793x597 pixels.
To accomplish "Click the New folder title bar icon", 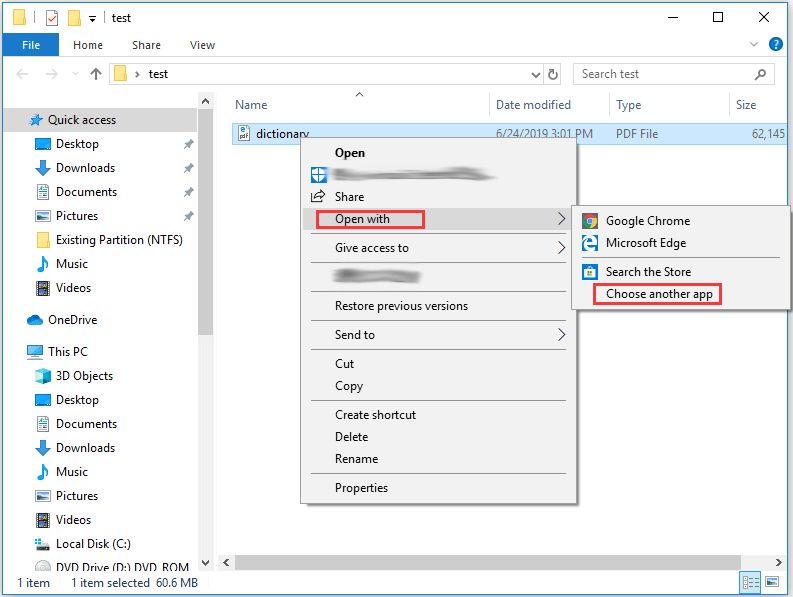I will click(x=74, y=18).
